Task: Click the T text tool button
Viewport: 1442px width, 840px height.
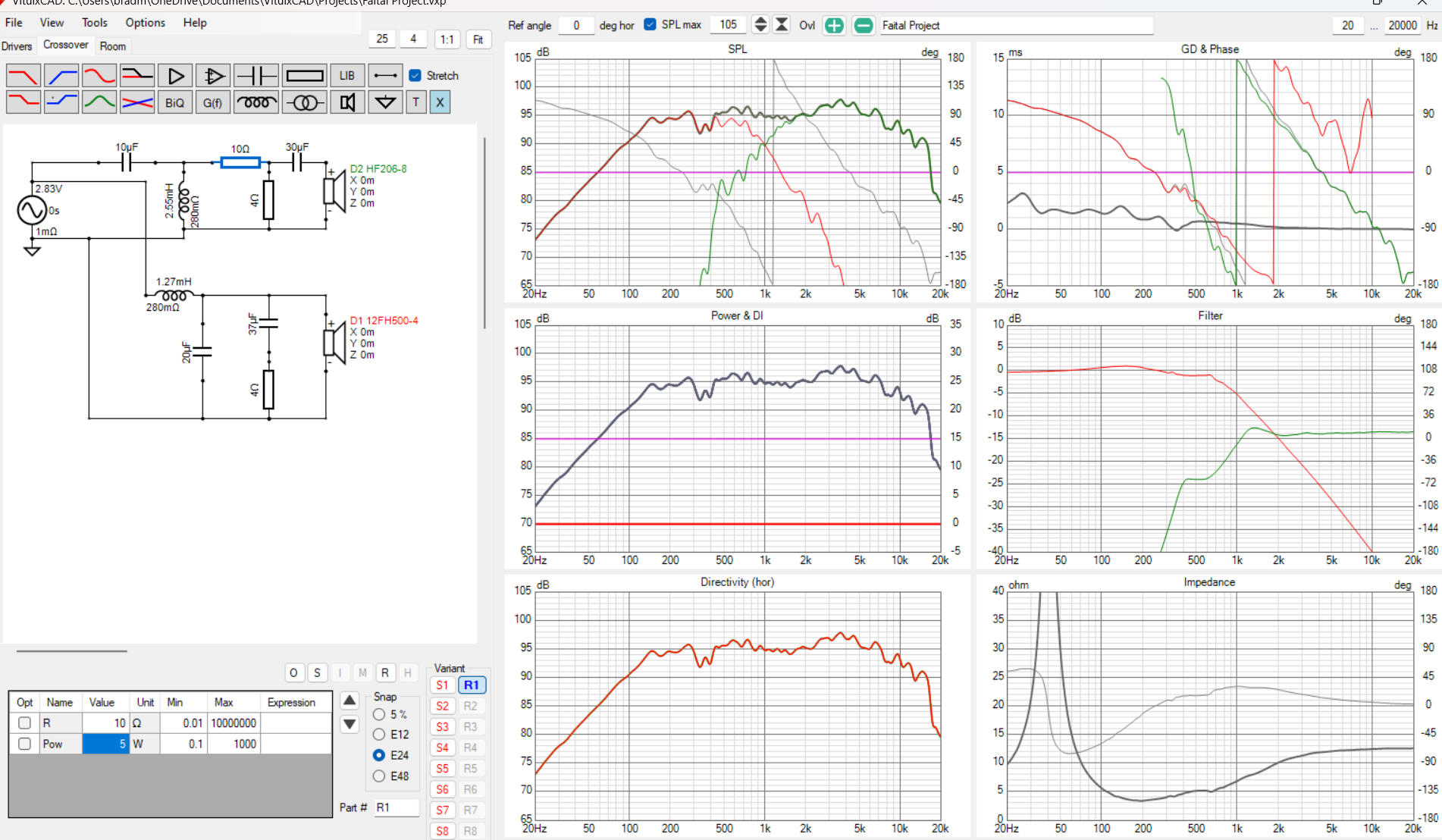Action: pos(416,102)
